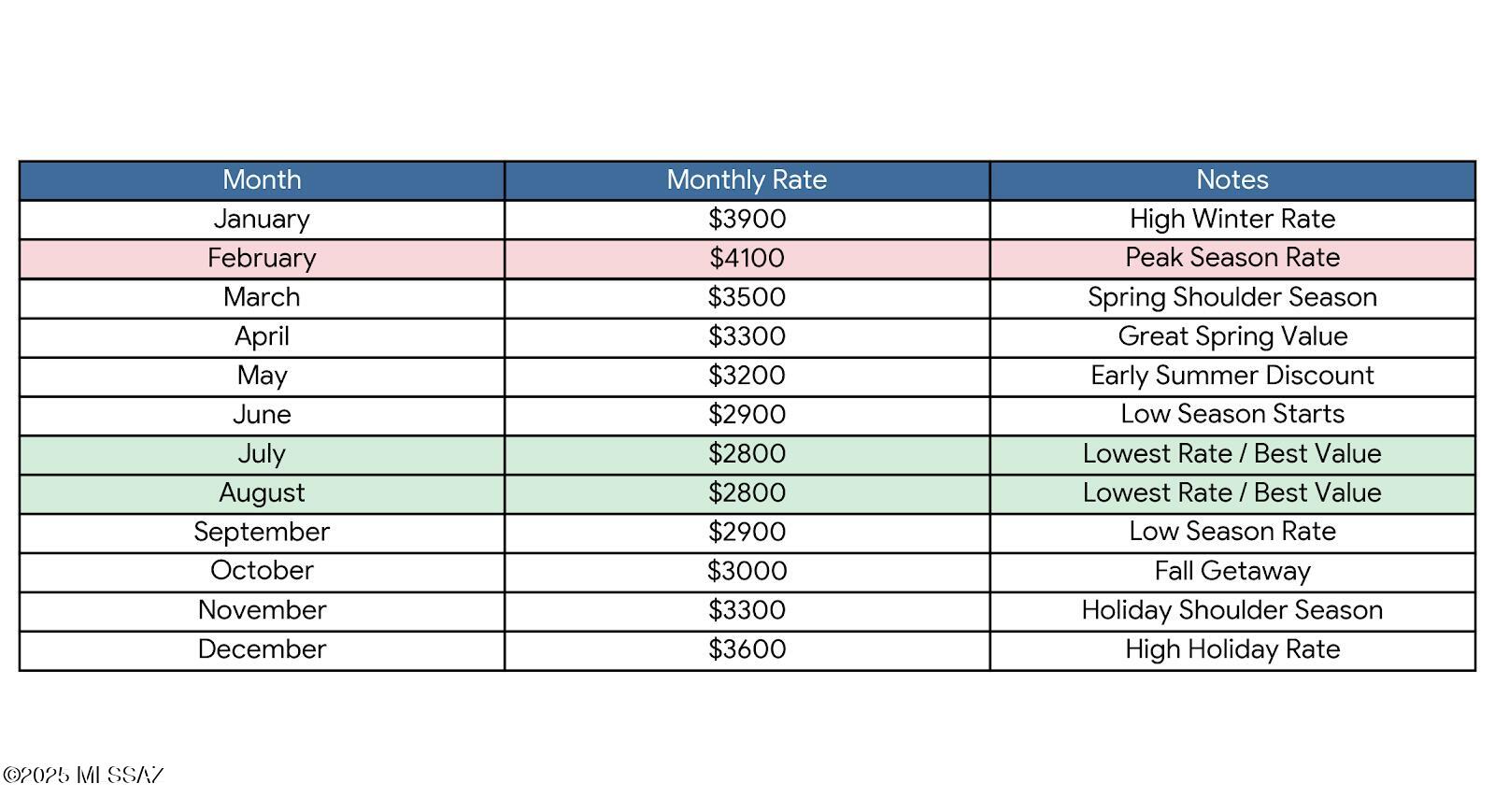Select the High Holiday Rate note

[x=1232, y=650]
